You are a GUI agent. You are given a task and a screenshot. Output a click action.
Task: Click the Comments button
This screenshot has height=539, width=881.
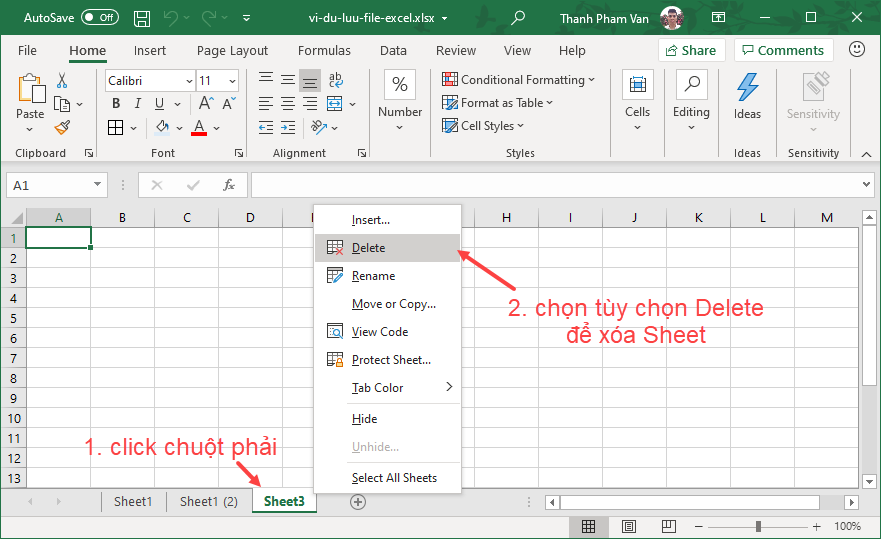tap(784, 51)
